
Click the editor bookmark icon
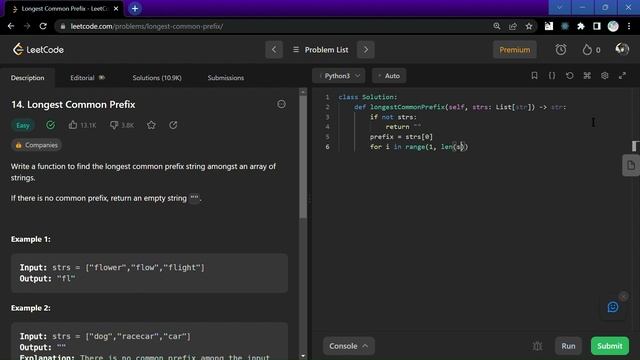pos(534,76)
